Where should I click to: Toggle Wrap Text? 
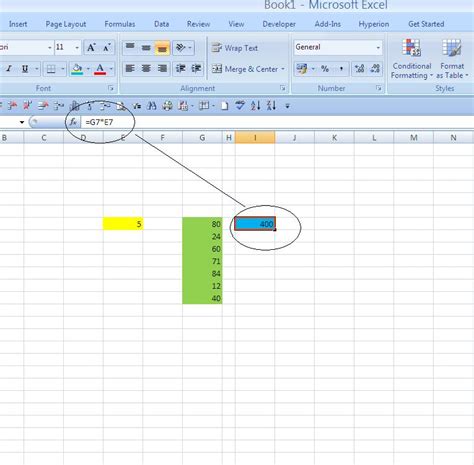[235, 48]
